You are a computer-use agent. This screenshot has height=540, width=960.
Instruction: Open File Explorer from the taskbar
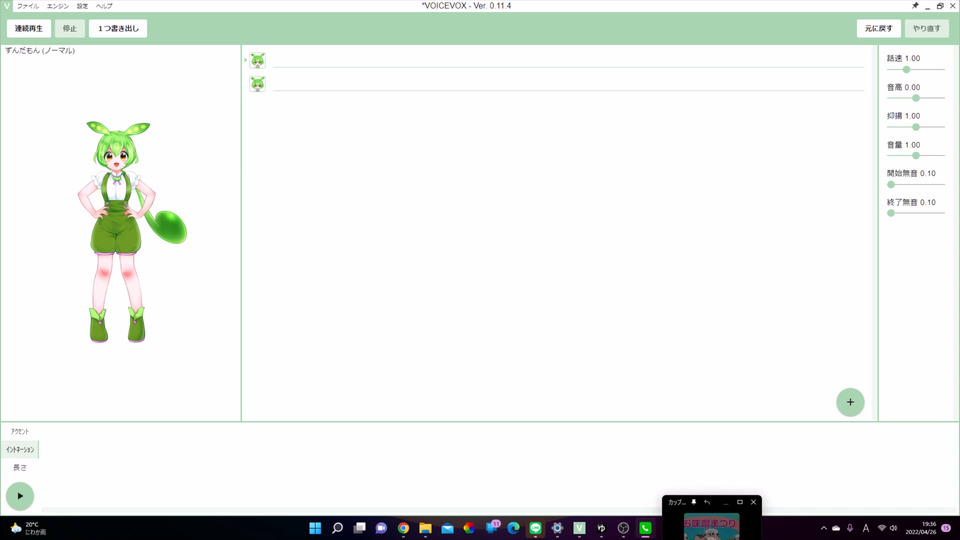coord(426,528)
